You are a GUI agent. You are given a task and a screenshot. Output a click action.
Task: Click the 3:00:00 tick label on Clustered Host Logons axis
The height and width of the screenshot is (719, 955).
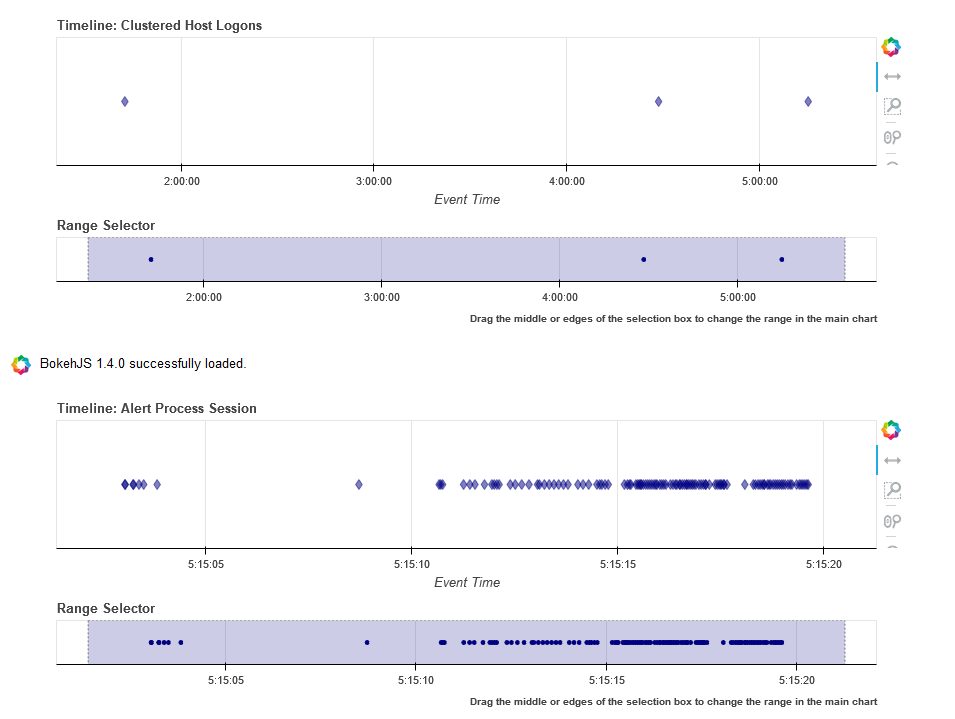374,181
